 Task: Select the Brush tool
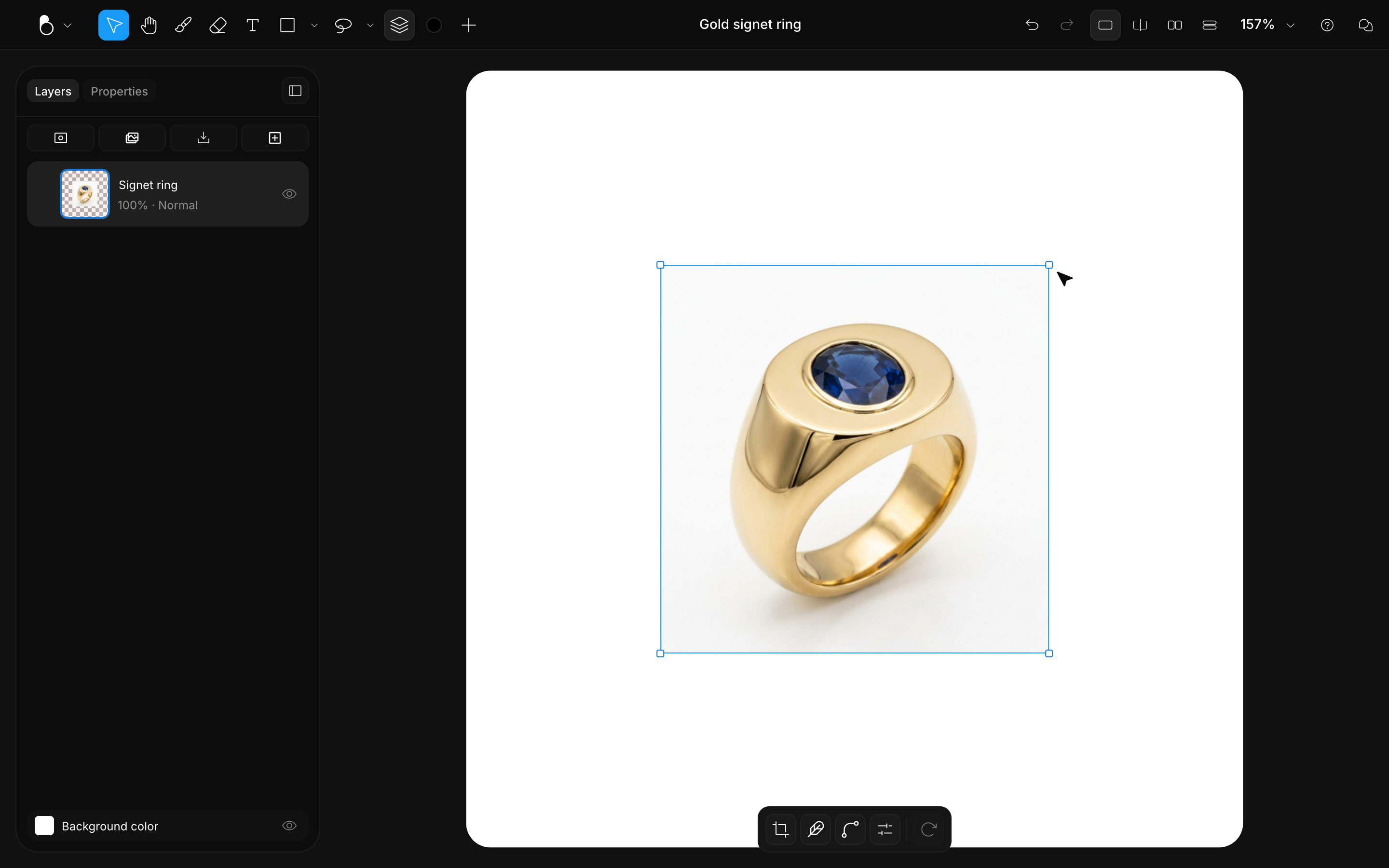click(x=183, y=25)
